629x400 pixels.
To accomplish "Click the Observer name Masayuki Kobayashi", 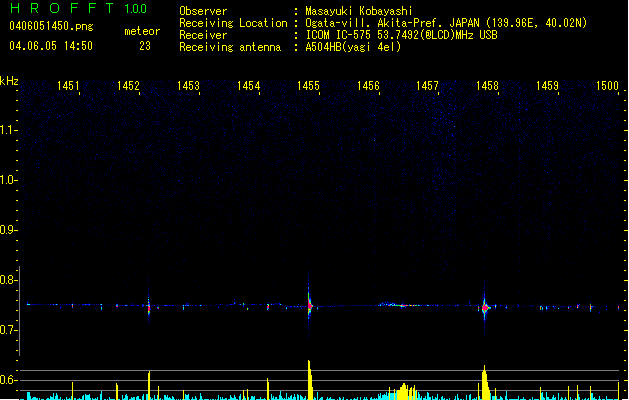I will point(359,11).
